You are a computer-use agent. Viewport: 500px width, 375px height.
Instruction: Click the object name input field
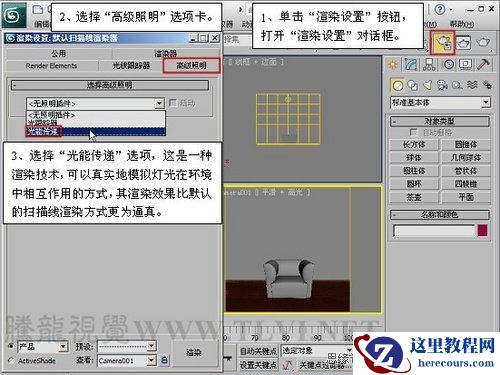pyautogui.click(x=434, y=231)
